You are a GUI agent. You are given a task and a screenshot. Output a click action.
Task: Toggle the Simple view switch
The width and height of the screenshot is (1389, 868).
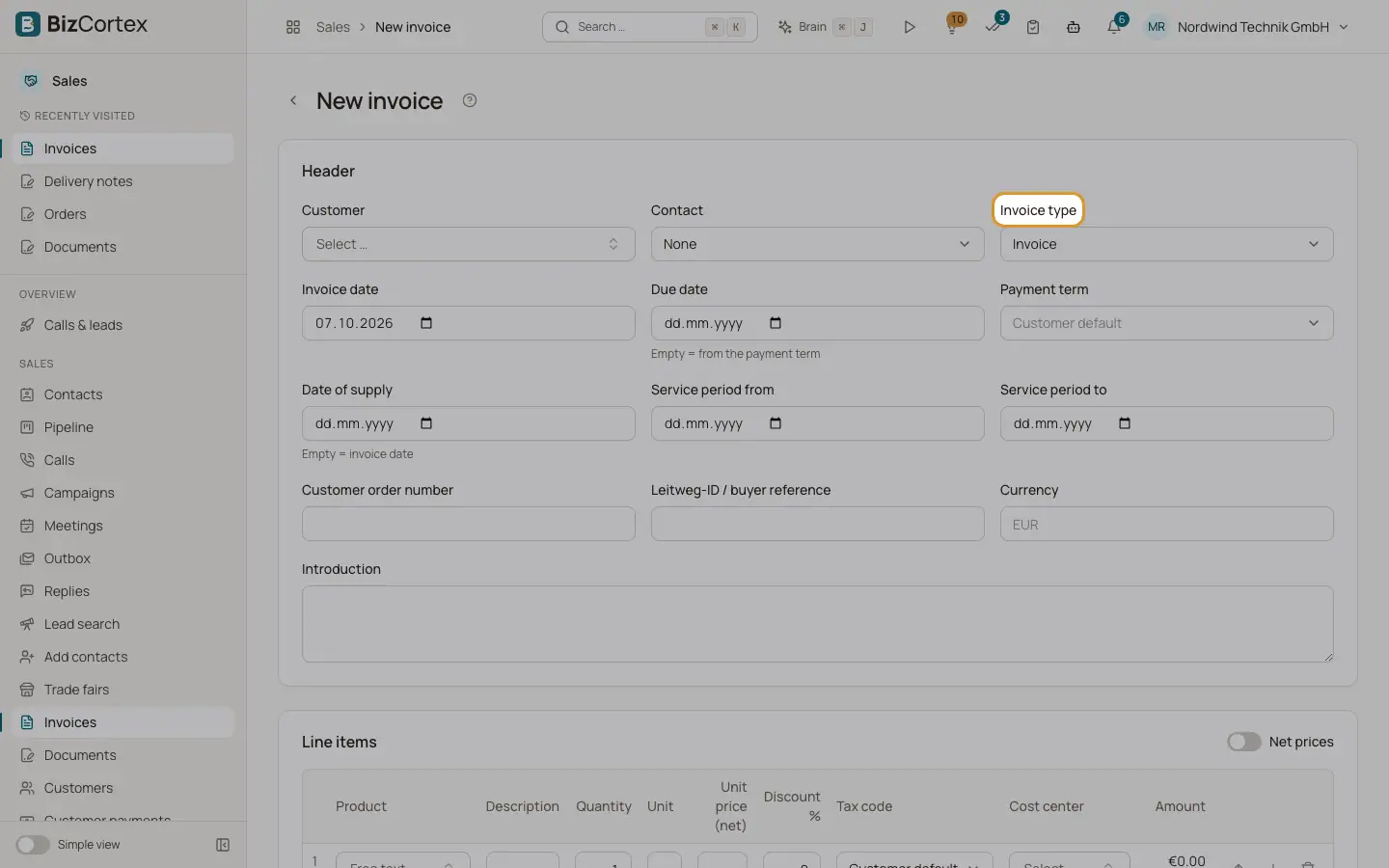point(33,845)
